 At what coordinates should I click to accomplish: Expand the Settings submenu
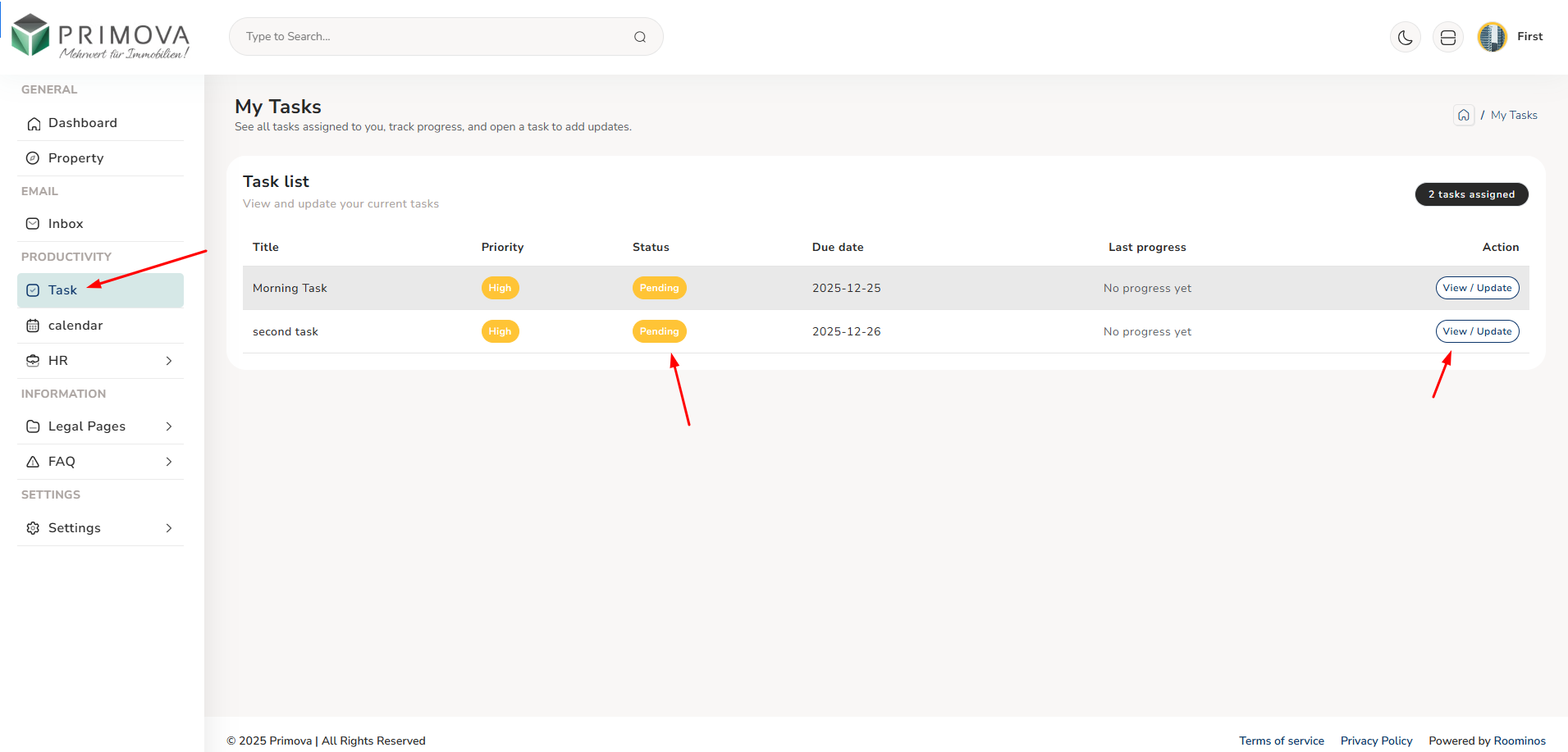click(168, 528)
